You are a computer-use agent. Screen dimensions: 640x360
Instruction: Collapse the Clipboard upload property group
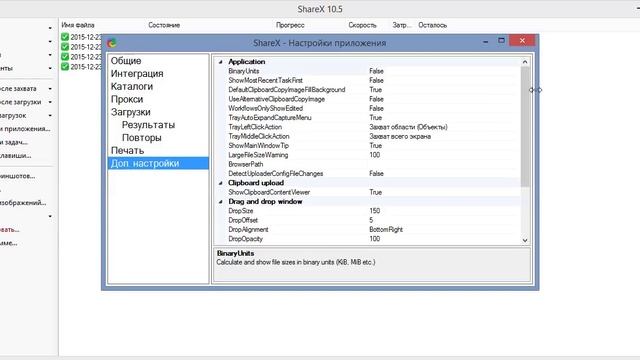click(220, 183)
